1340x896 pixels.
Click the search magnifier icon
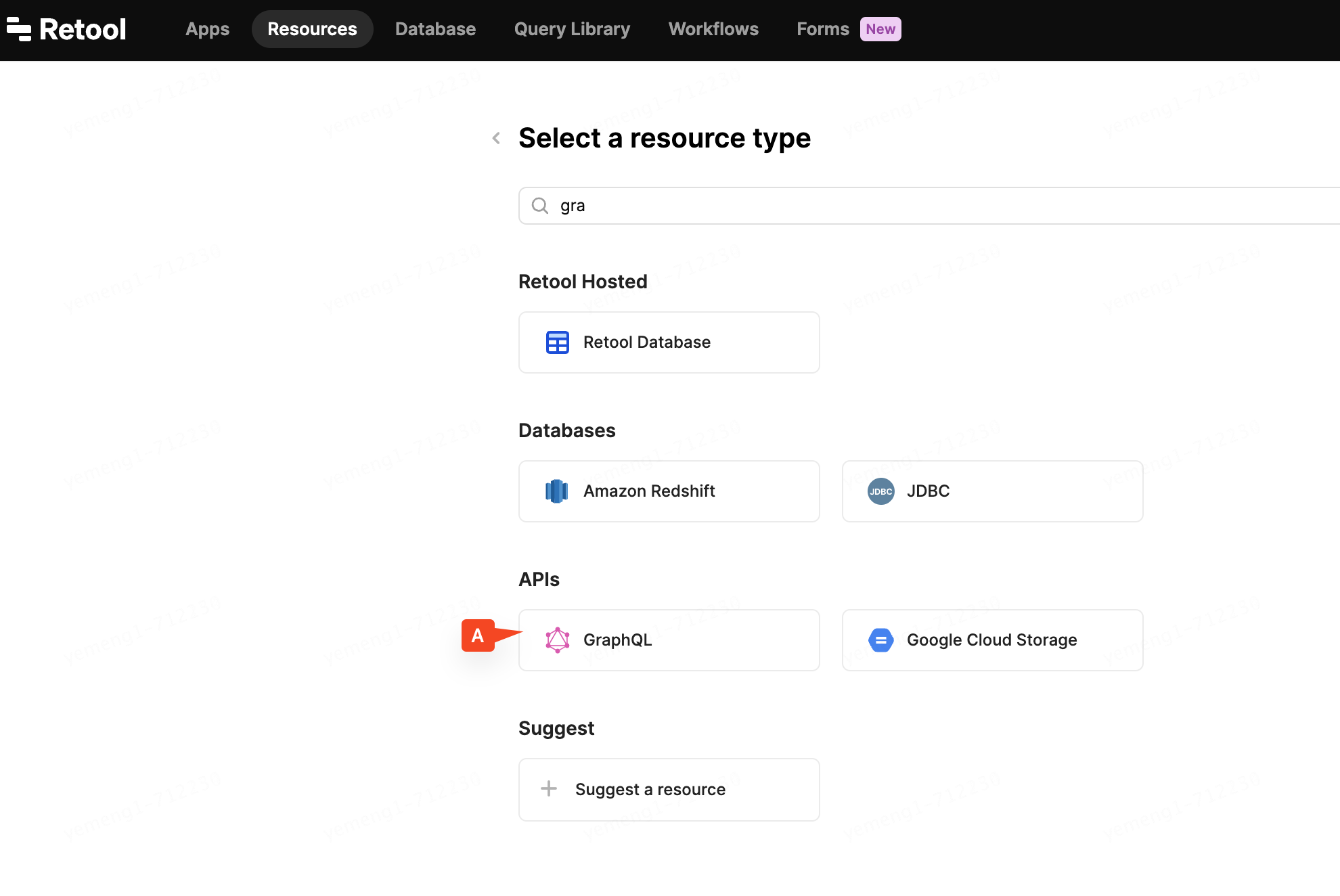(x=539, y=206)
